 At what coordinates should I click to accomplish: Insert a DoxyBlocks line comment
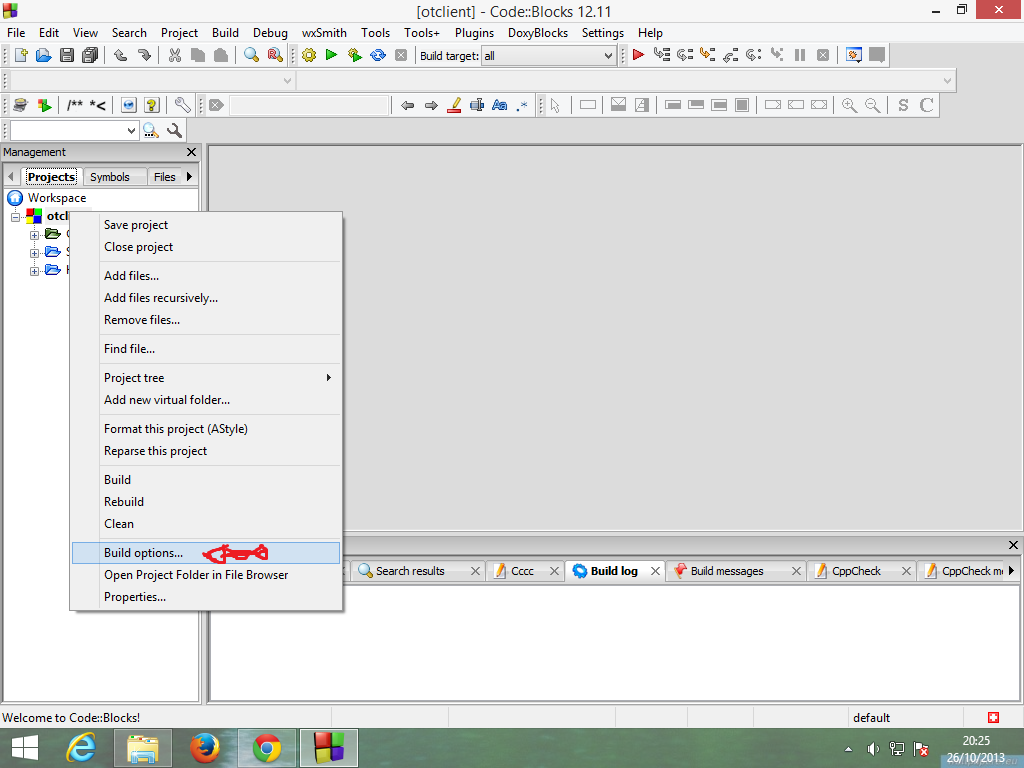(98, 105)
